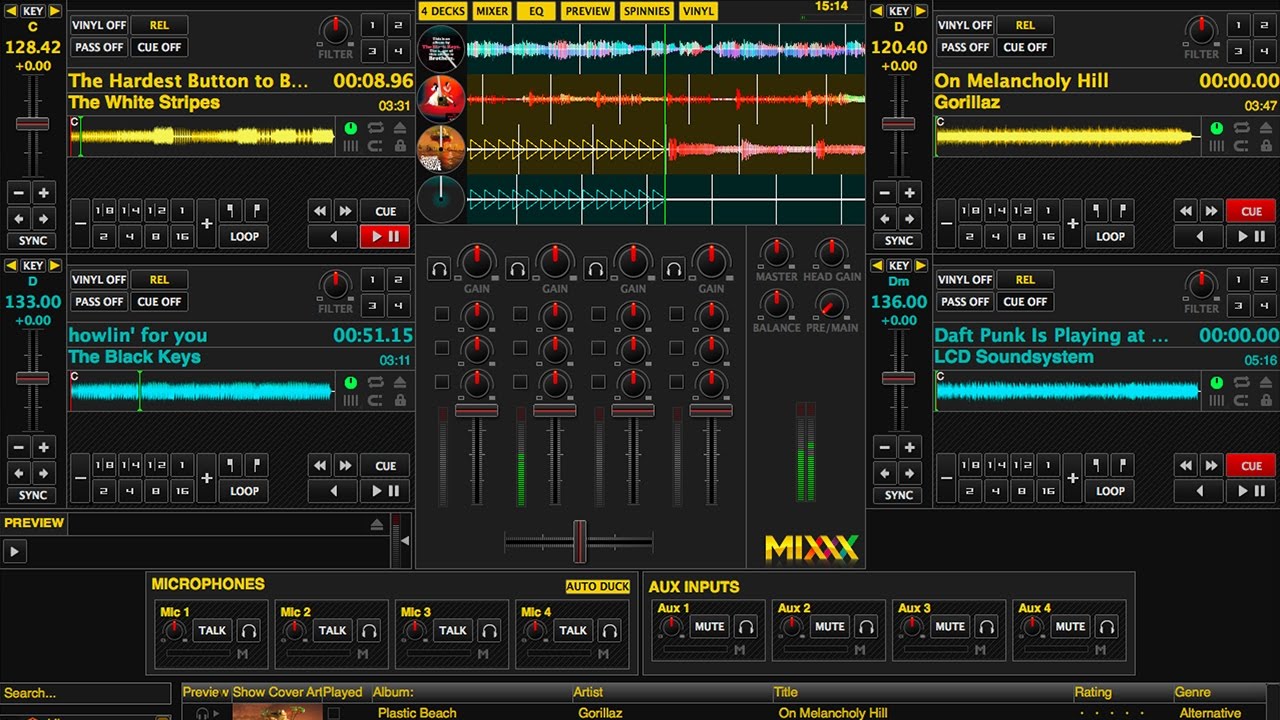Activate TALK on Mic 3
The height and width of the screenshot is (720, 1280).
(x=453, y=631)
